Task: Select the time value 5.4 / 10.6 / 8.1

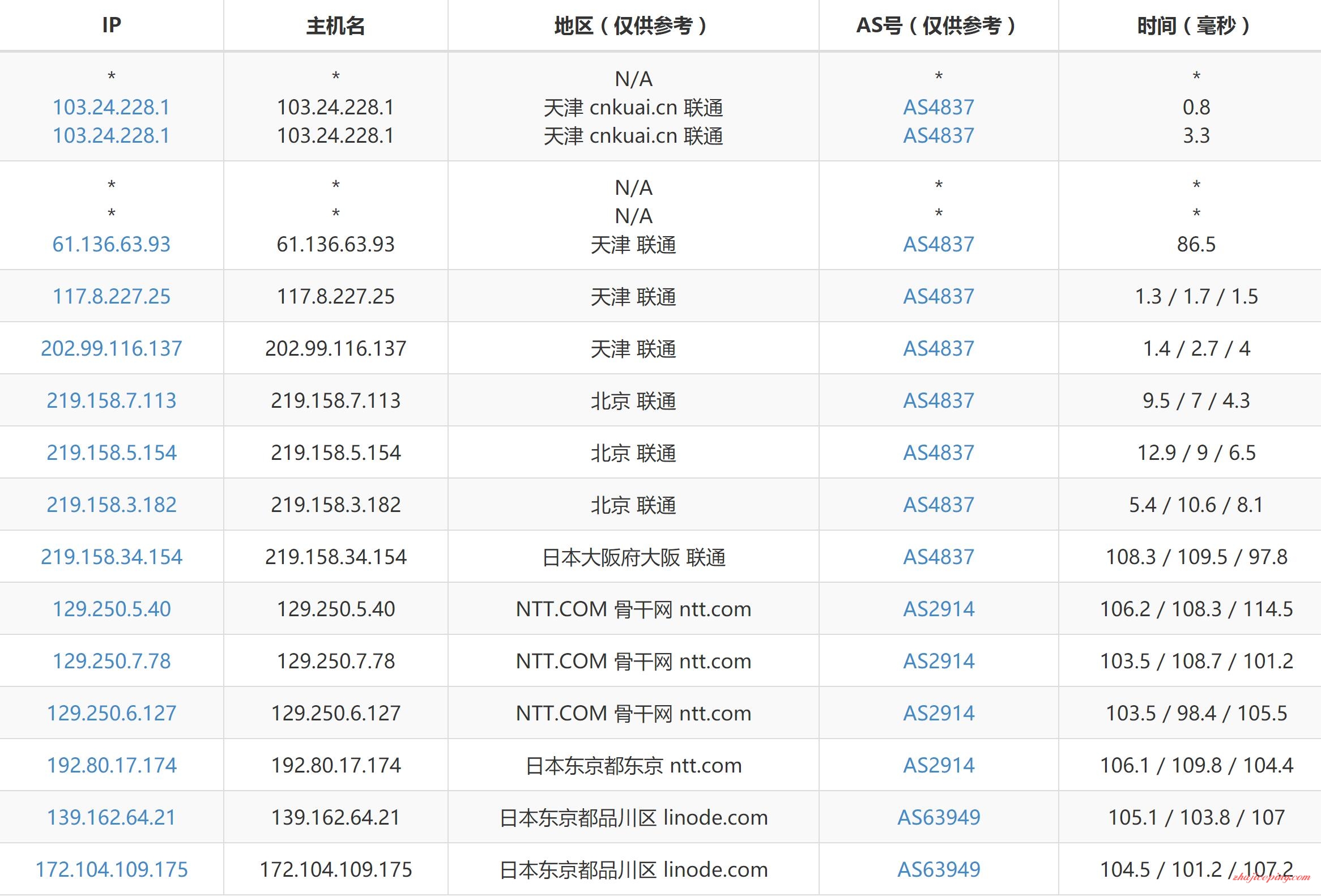Action: [1196, 505]
